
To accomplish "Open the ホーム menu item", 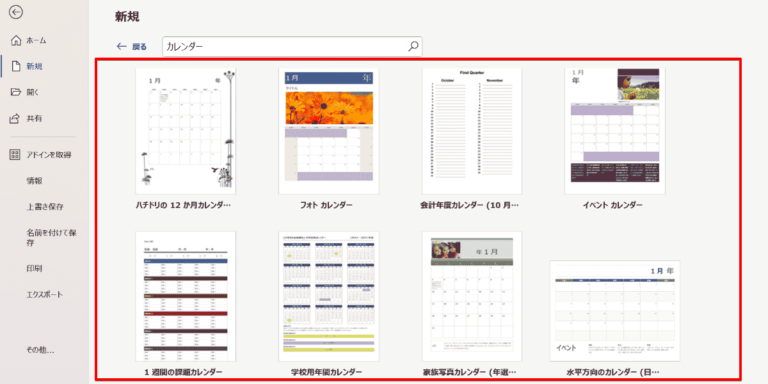I will [36, 40].
